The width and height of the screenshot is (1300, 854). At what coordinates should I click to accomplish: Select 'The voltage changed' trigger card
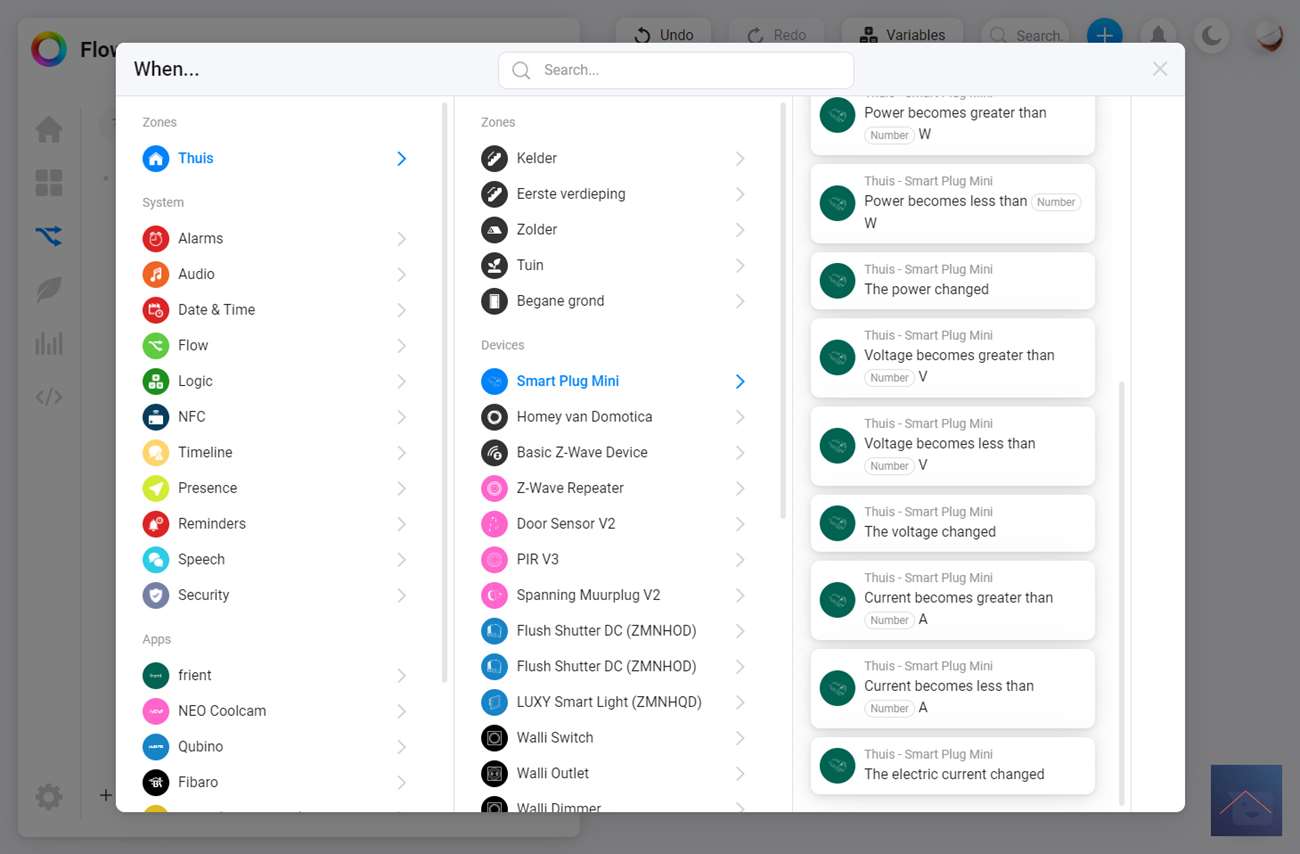(x=952, y=523)
